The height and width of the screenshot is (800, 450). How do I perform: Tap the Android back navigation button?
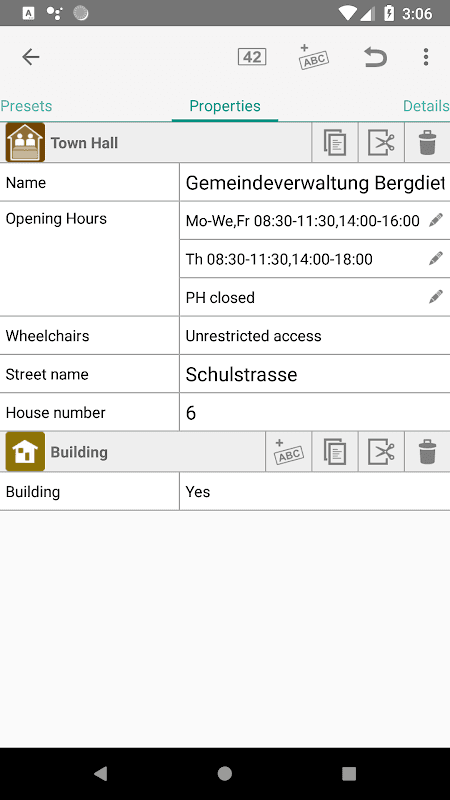tap(101, 773)
